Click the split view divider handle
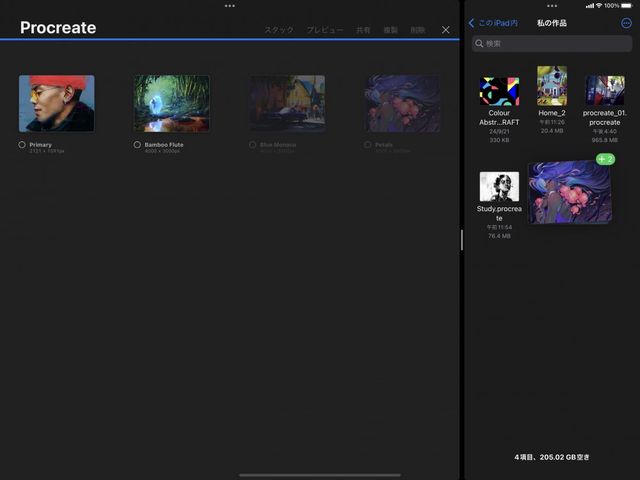The width and height of the screenshot is (640, 480). 462,240
